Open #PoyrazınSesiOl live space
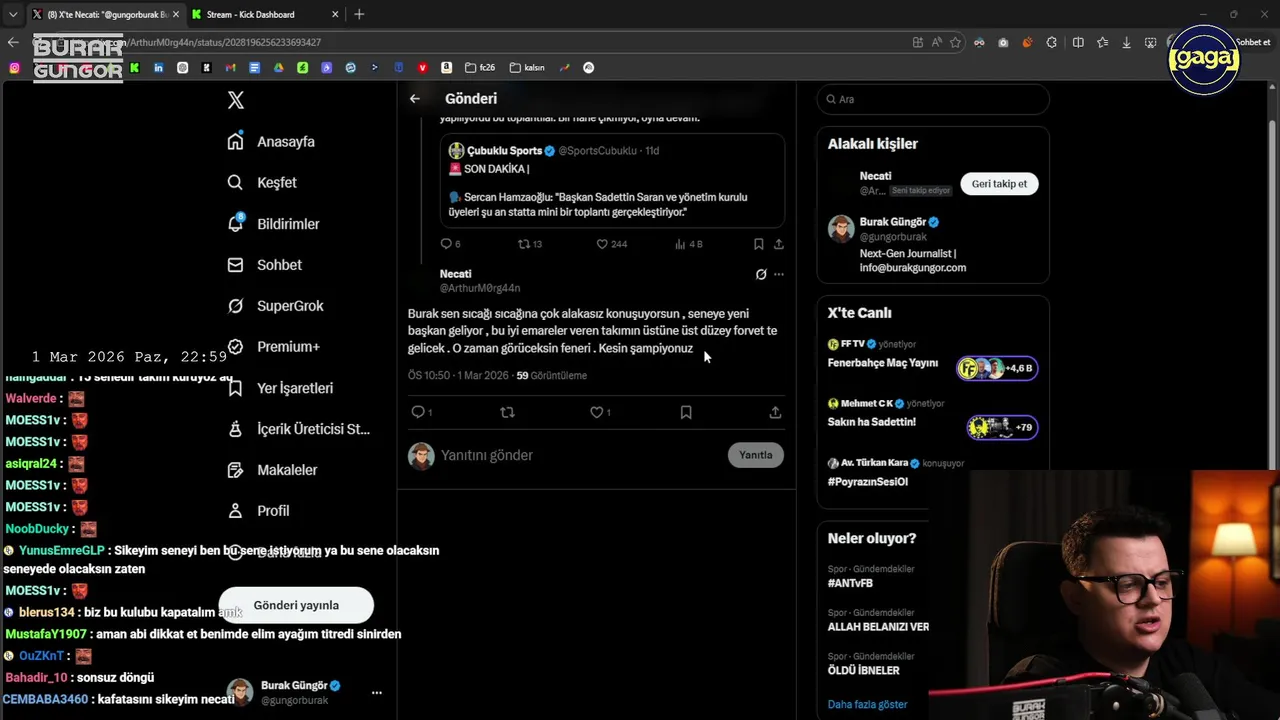This screenshot has height=720, width=1280. click(x=868, y=481)
